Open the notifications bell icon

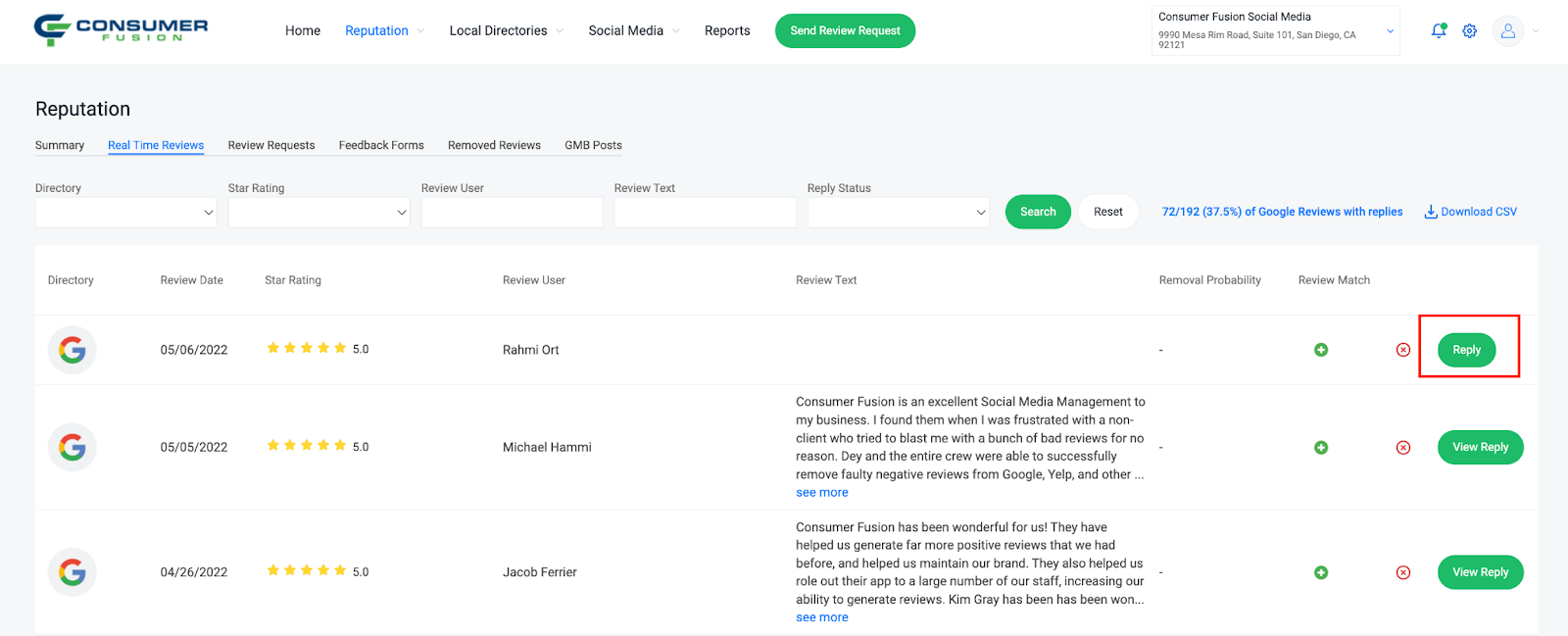click(x=1439, y=30)
